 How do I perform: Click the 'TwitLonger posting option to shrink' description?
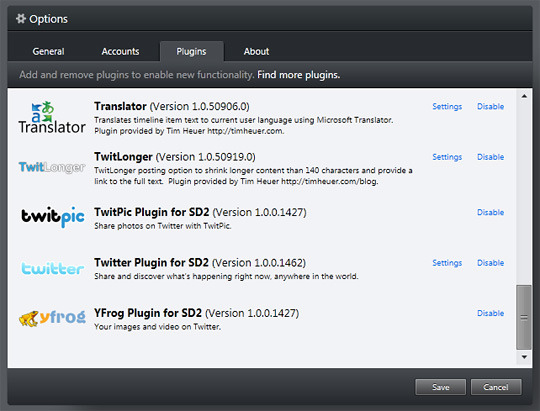[x=253, y=176]
